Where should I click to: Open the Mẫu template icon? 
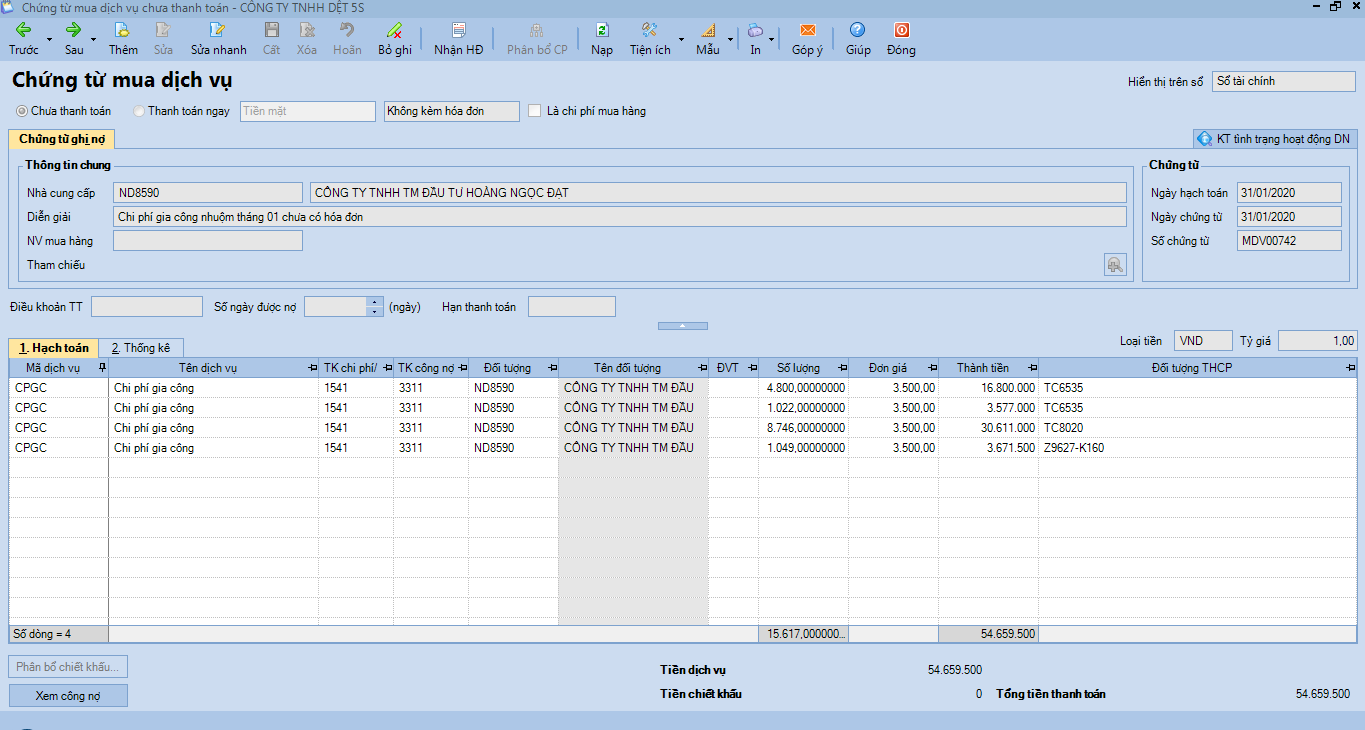click(708, 39)
